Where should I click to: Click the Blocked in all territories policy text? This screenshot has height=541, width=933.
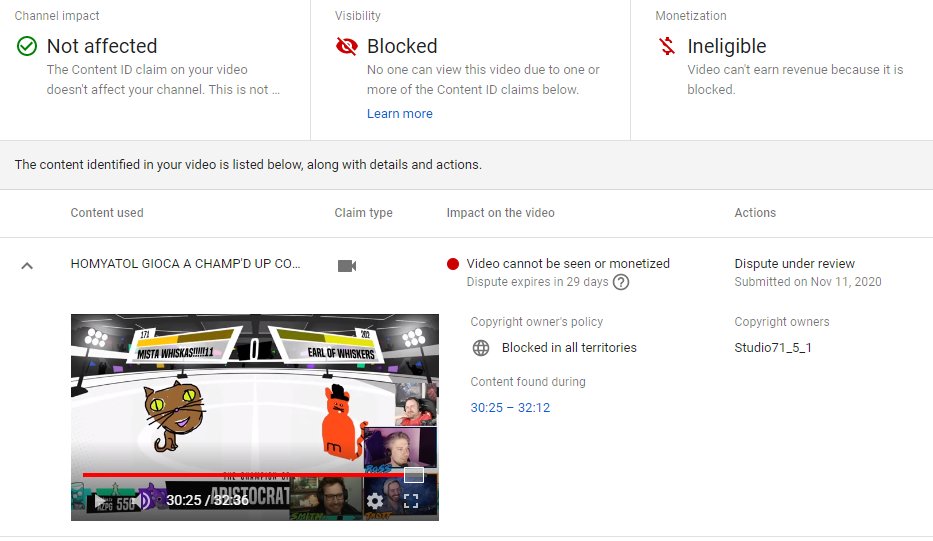[x=569, y=348]
